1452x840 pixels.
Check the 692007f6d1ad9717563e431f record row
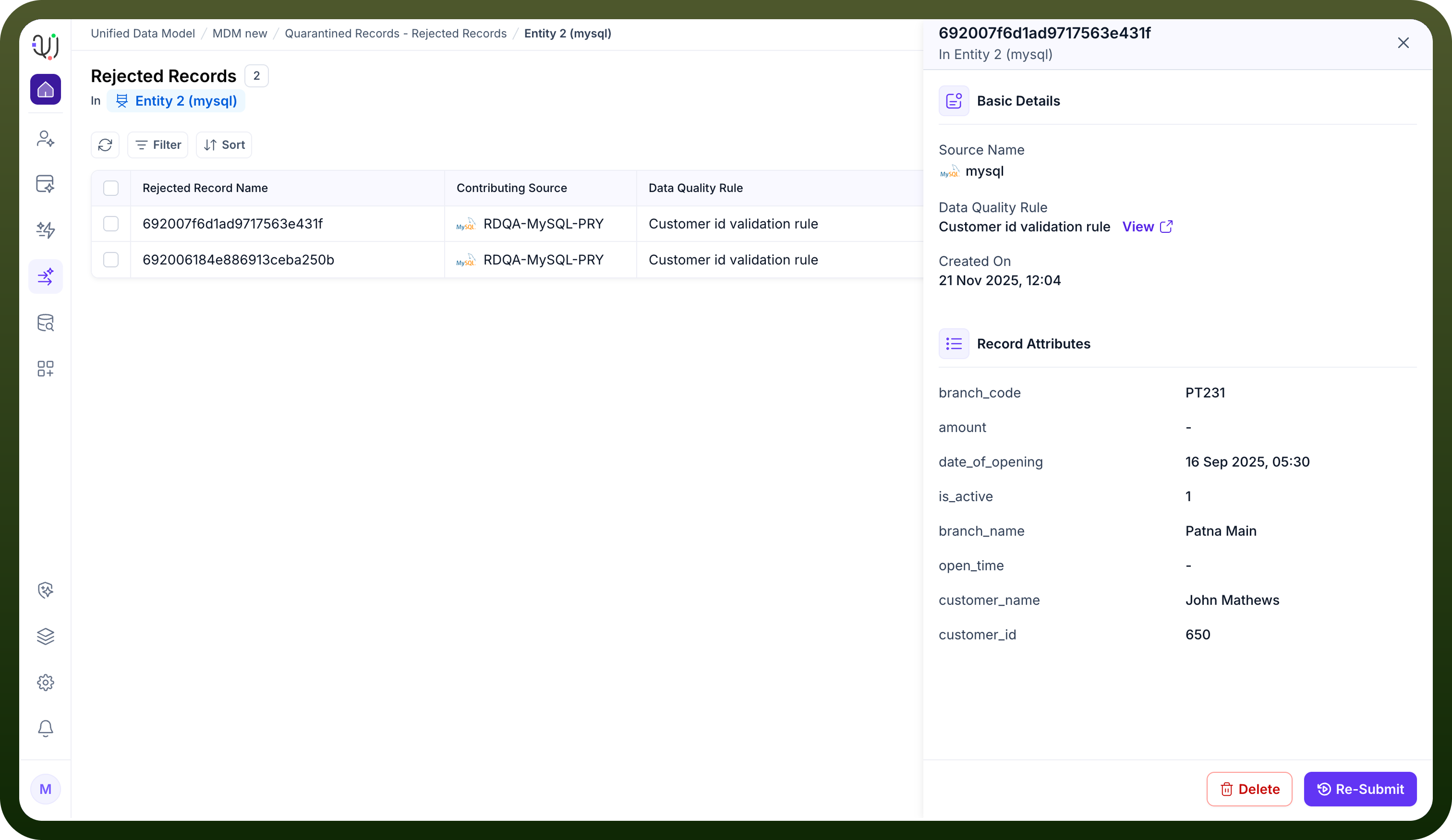coord(110,224)
